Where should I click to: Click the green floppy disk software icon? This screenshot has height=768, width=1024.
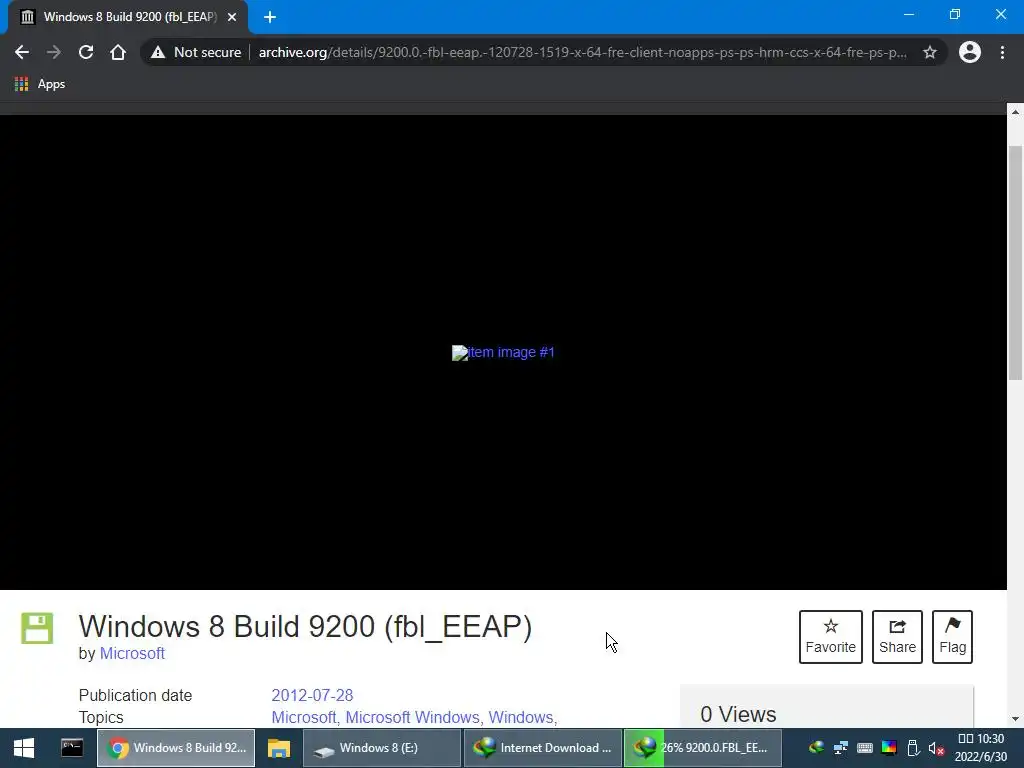[x=37, y=628]
